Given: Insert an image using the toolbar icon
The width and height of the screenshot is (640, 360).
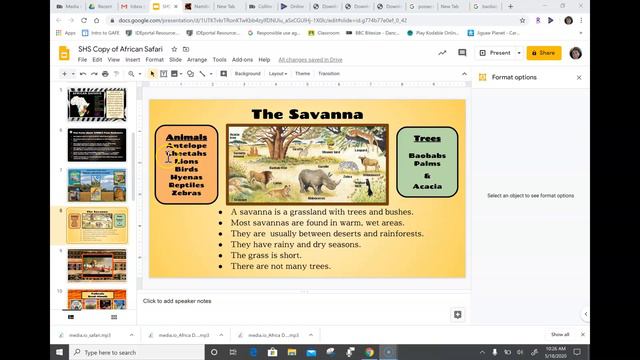Looking at the screenshot, I should click(174, 74).
